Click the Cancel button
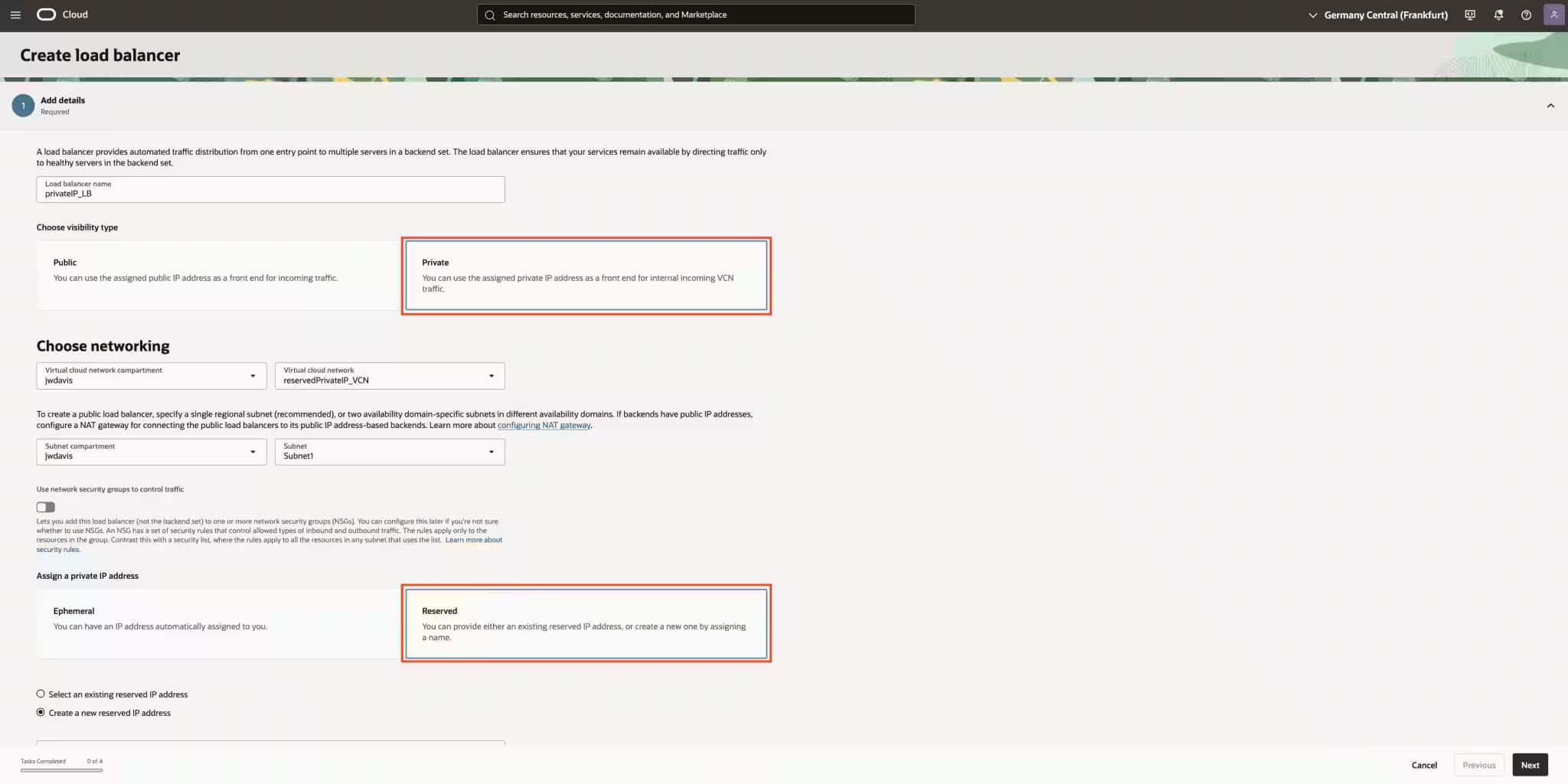Image resolution: width=1568 pixels, height=784 pixels. [1424, 765]
